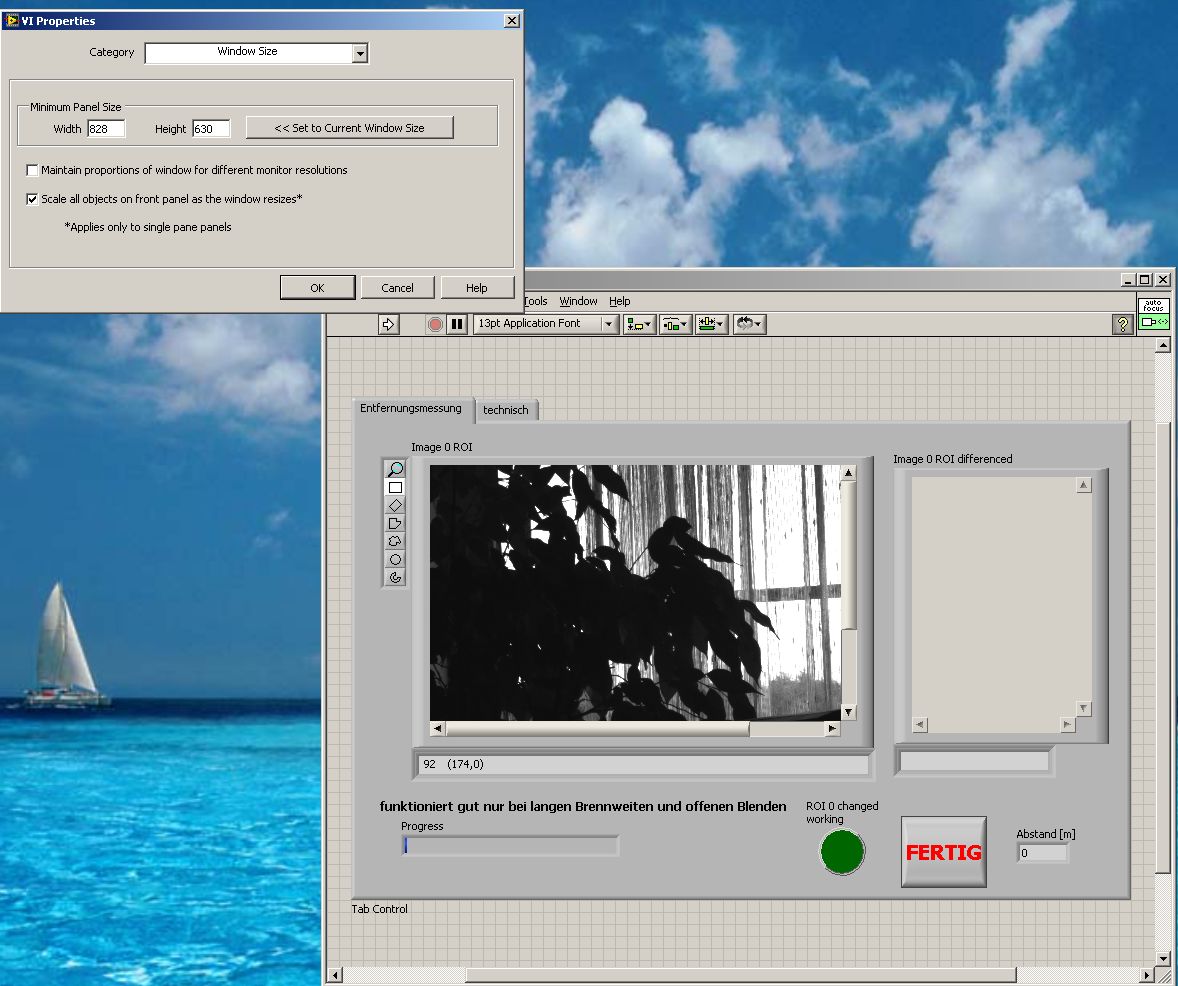
Task: Select the Annulus ROI tool
Action: pyautogui.click(x=395, y=577)
